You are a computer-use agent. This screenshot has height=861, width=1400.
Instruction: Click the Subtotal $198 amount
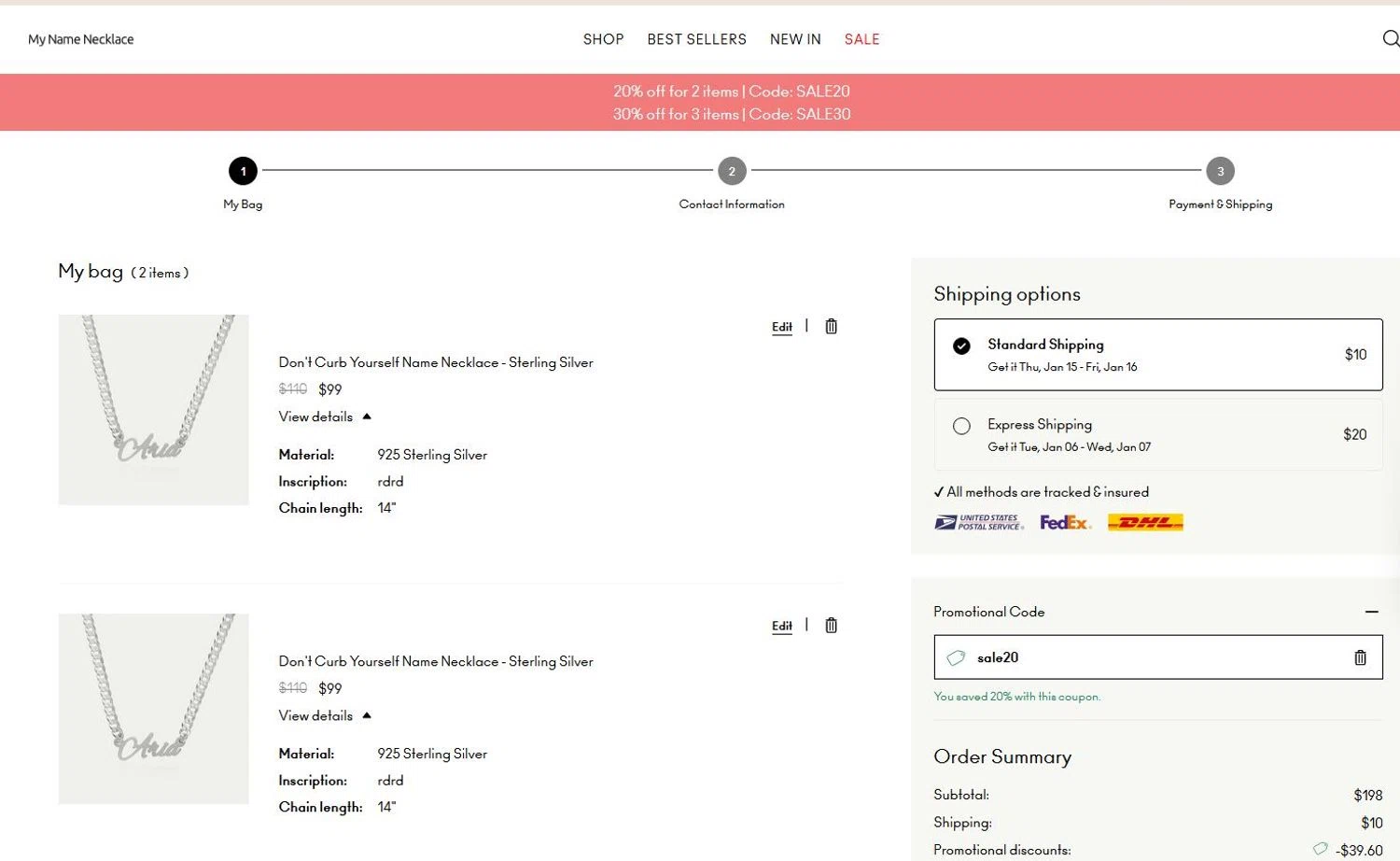point(1367,796)
